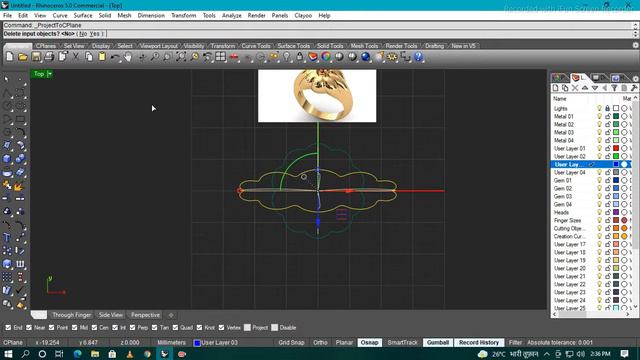Open the Layers panel options gear

click(636, 78)
